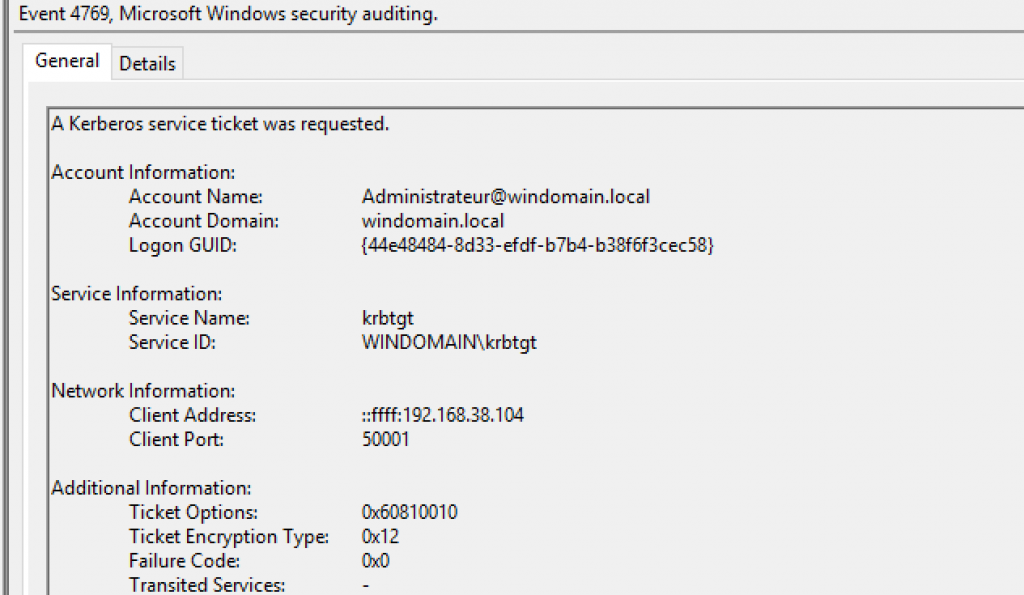Click the client address ::ffff:192.168.38.104
The image size is (1024, 595).
coord(442,415)
